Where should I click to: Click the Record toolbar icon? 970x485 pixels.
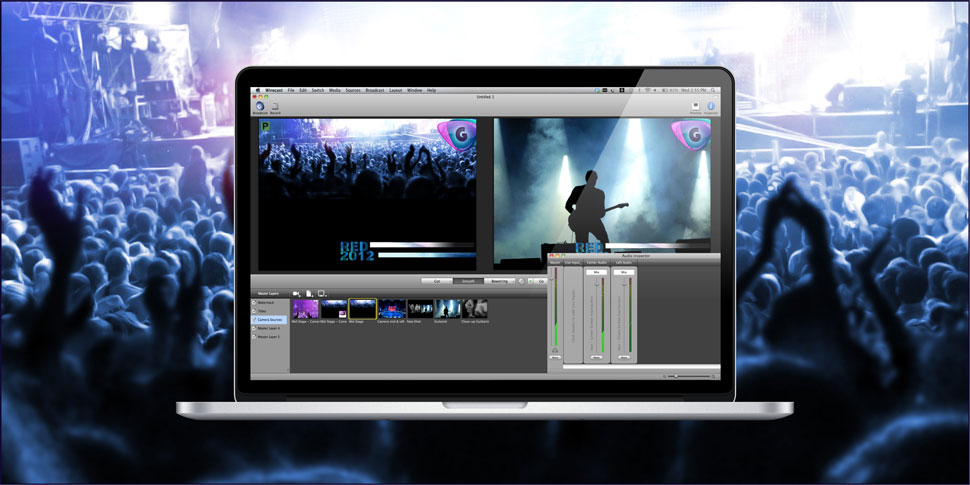pos(274,106)
